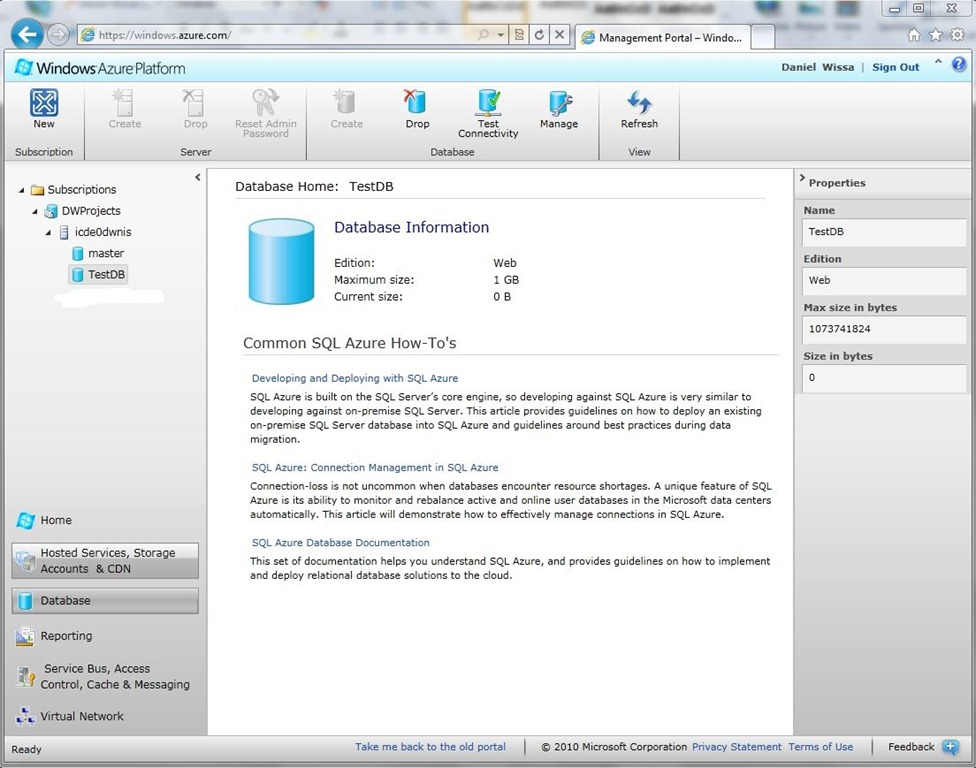Click the Daniel Wissa user name

(x=817, y=67)
